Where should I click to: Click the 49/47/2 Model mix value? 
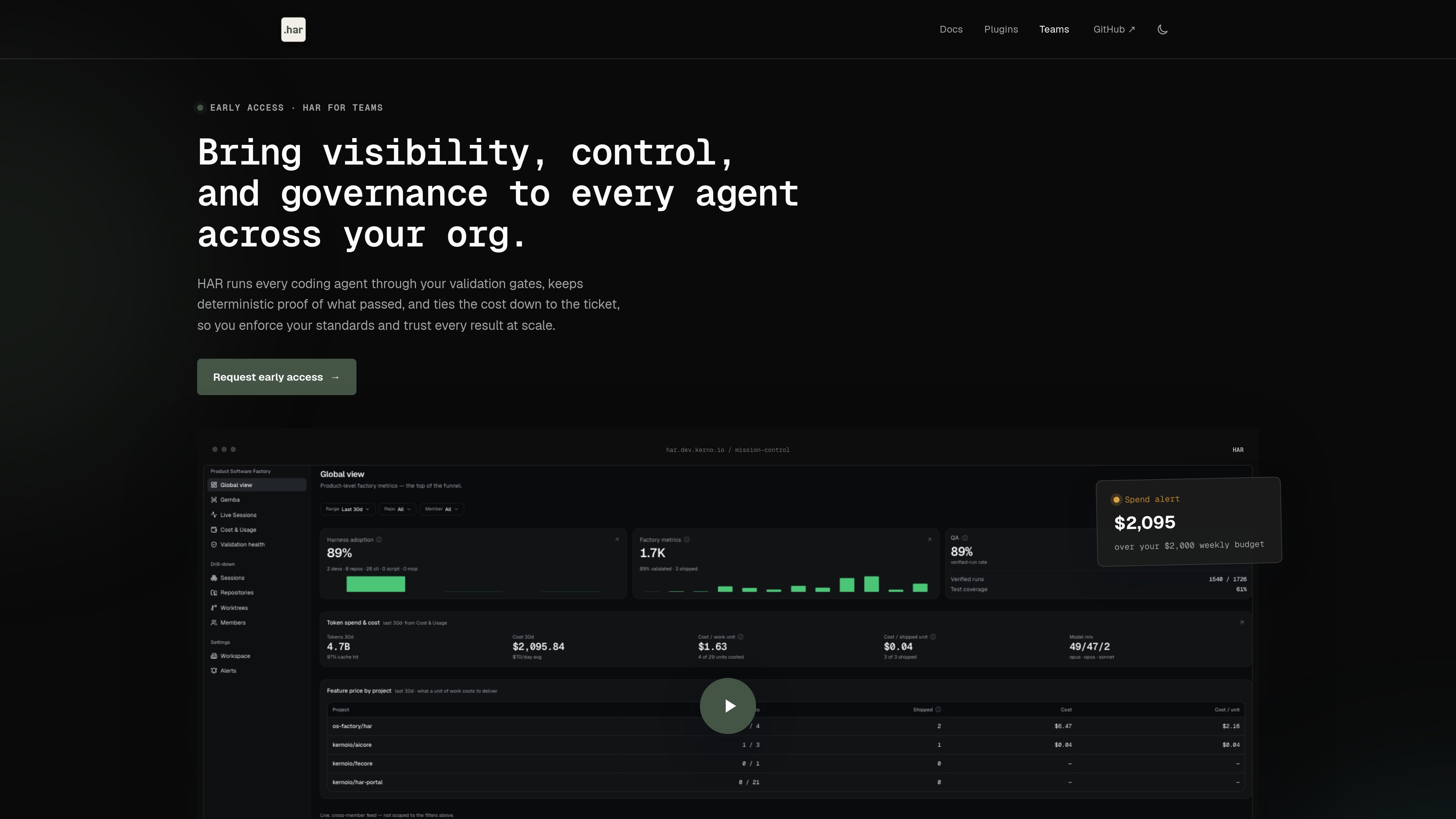coord(1089,646)
